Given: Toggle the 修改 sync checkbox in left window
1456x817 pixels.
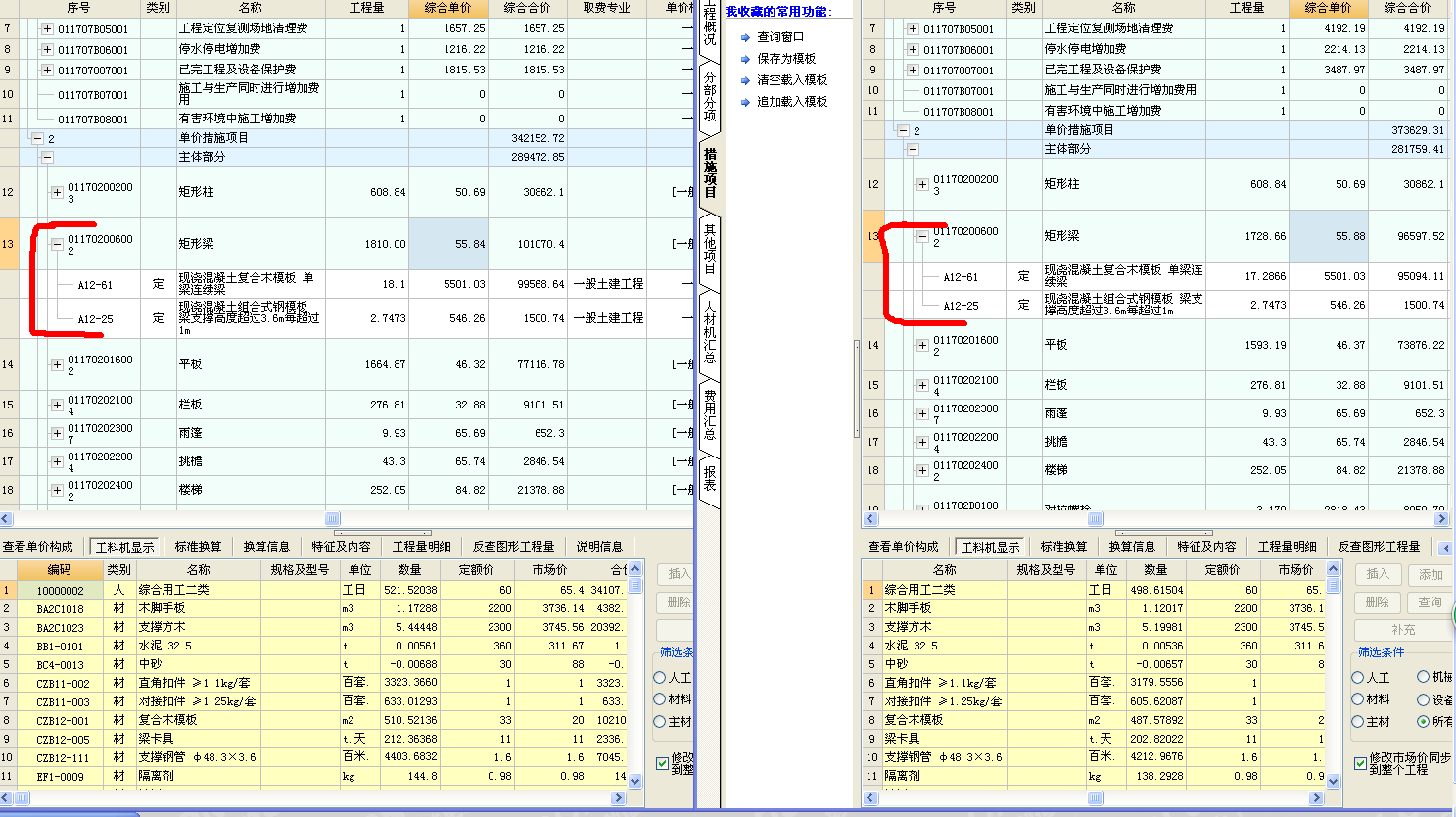Looking at the screenshot, I should (x=662, y=763).
